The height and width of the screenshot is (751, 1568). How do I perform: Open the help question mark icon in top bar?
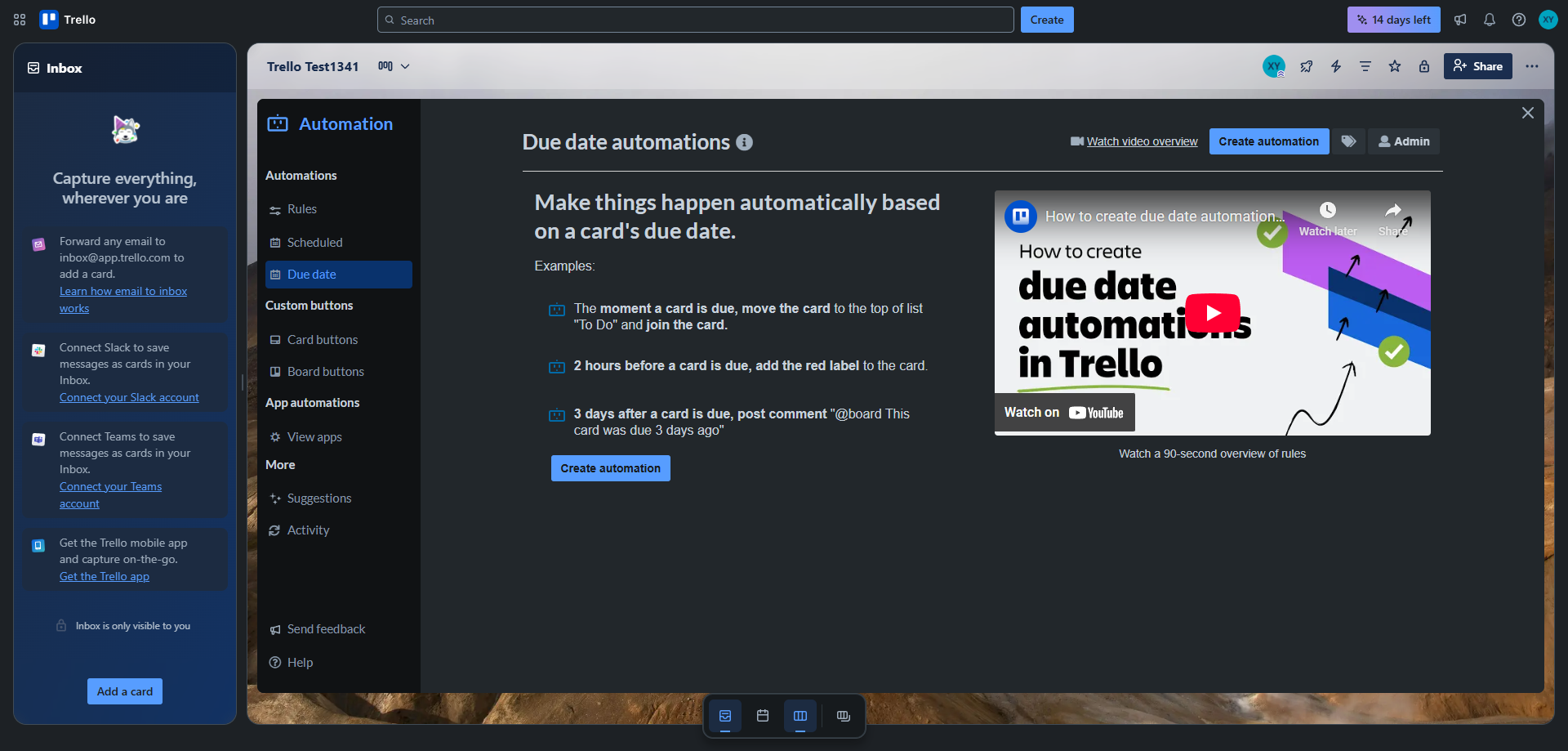pyautogui.click(x=1519, y=20)
